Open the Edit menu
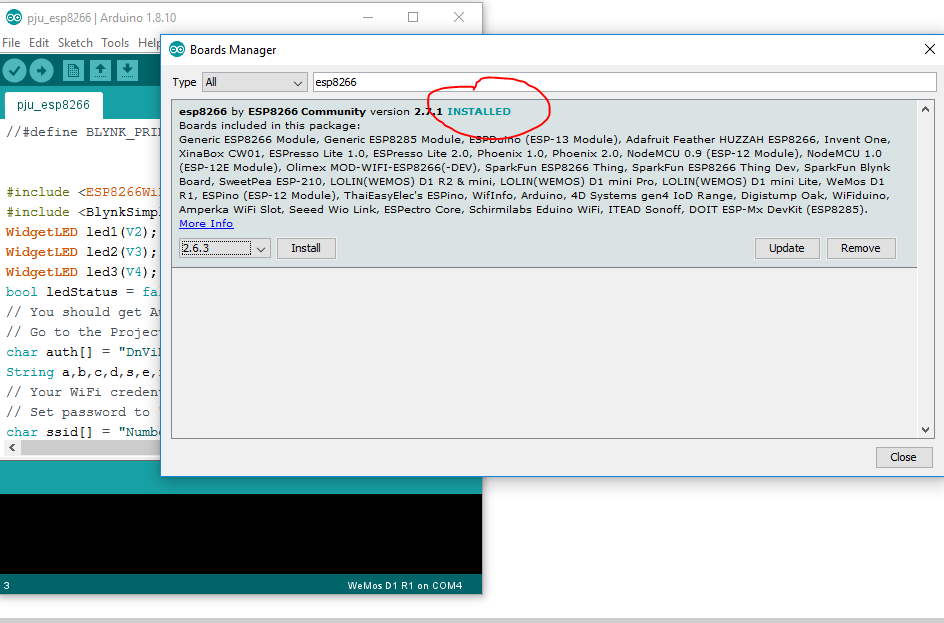This screenshot has height=623, width=944. click(x=38, y=43)
